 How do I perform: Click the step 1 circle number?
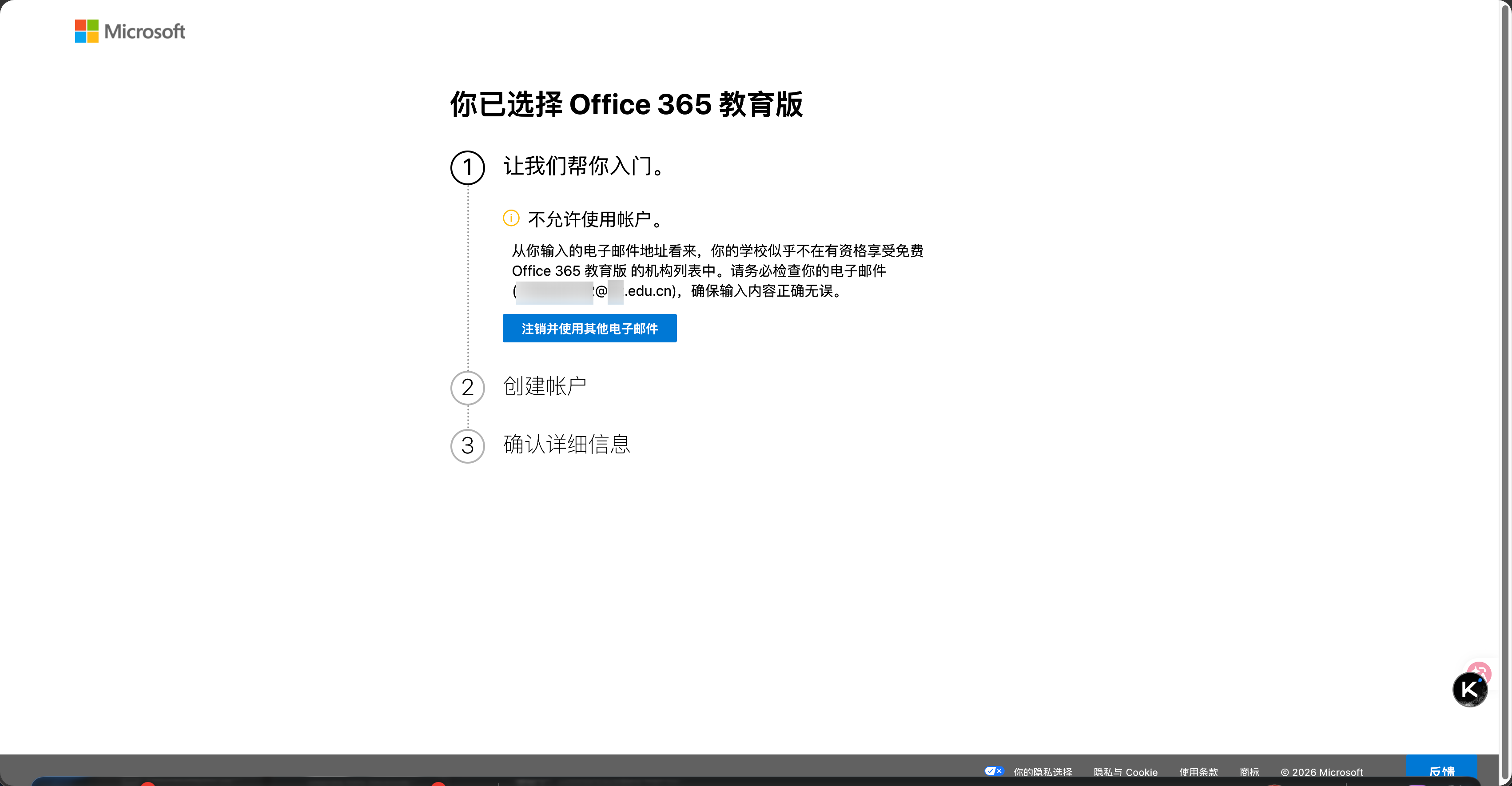pyautogui.click(x=467, y=168)
